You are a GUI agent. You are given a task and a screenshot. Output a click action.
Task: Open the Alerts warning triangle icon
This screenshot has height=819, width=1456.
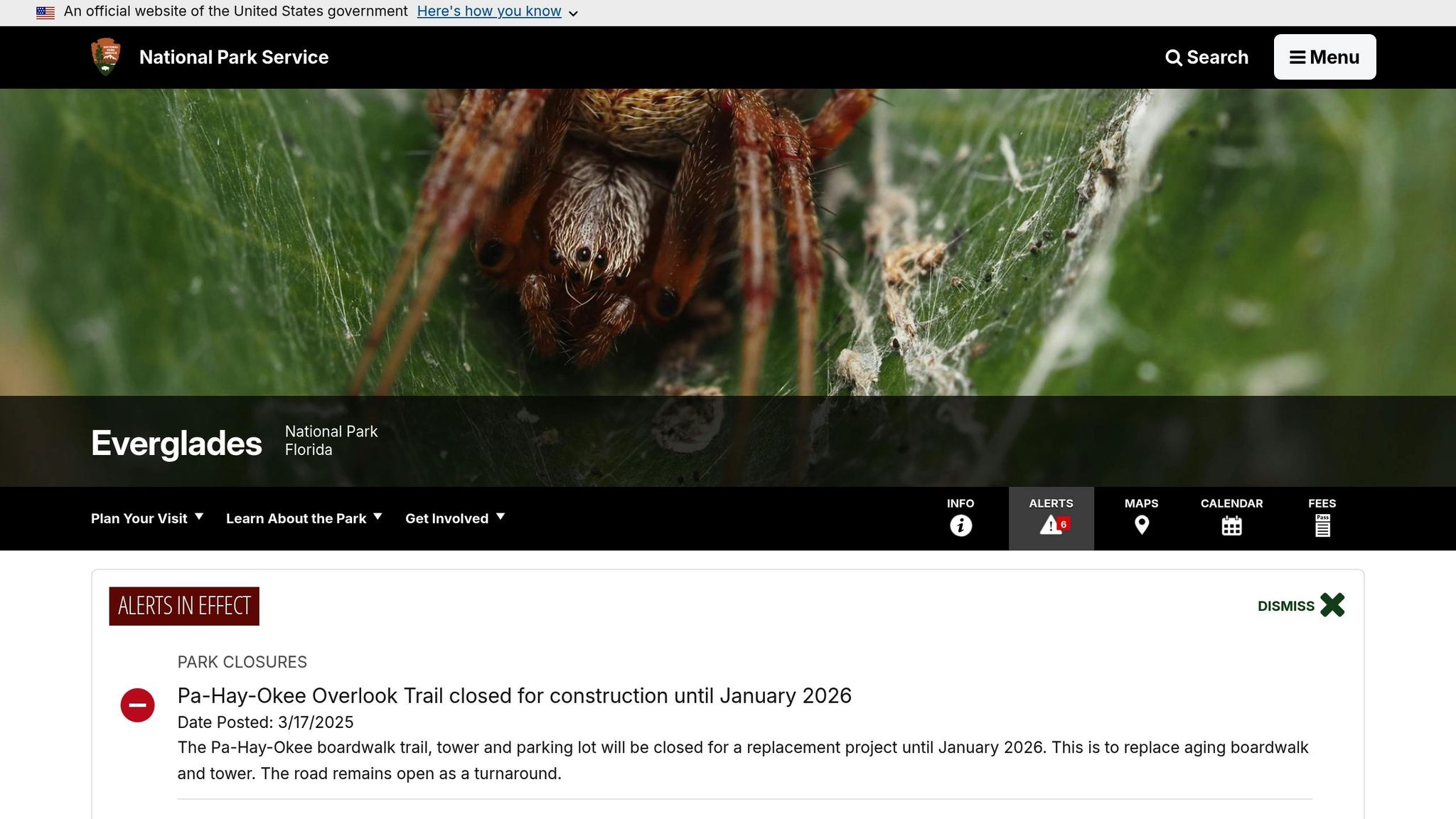tap(1051, 525)
